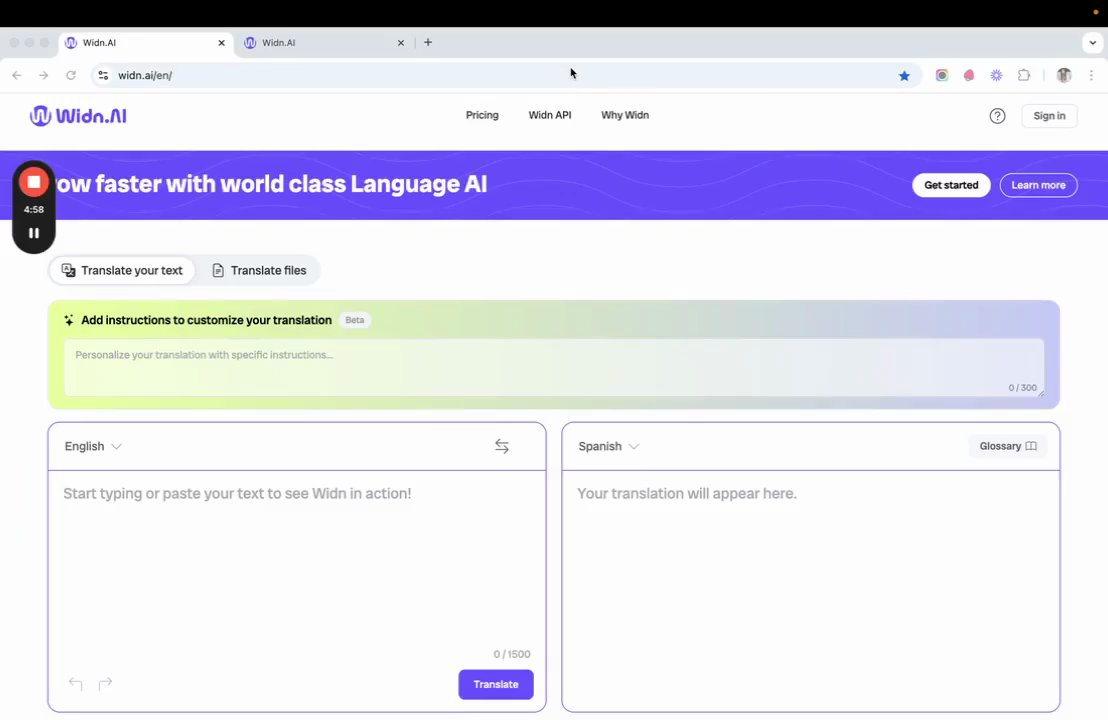The height and width of the screenshot is (720, 1108).
Task: Go forward in browser history
Action: [44, 76]
